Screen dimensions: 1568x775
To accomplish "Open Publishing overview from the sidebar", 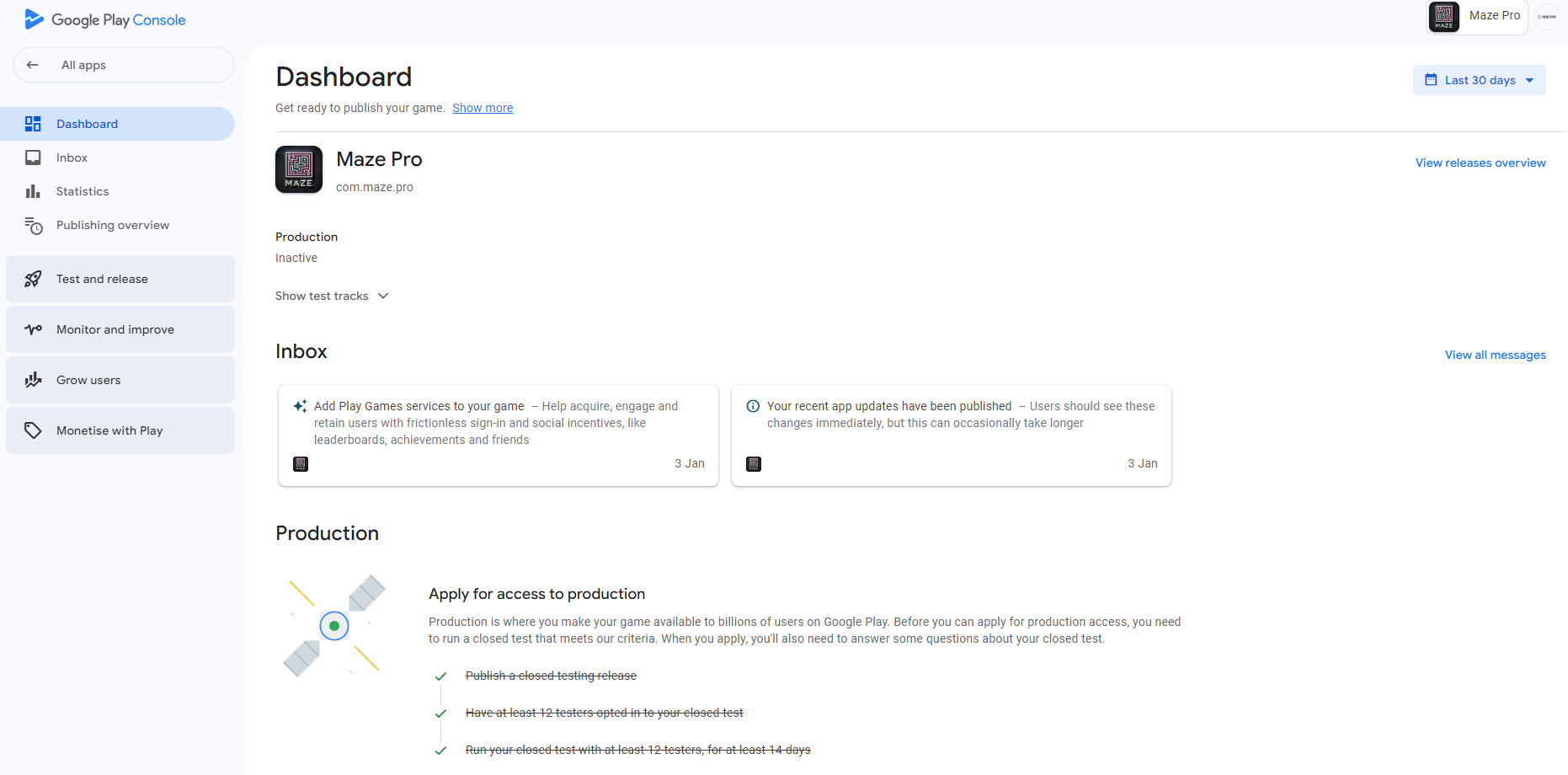I will pos(117,225).
